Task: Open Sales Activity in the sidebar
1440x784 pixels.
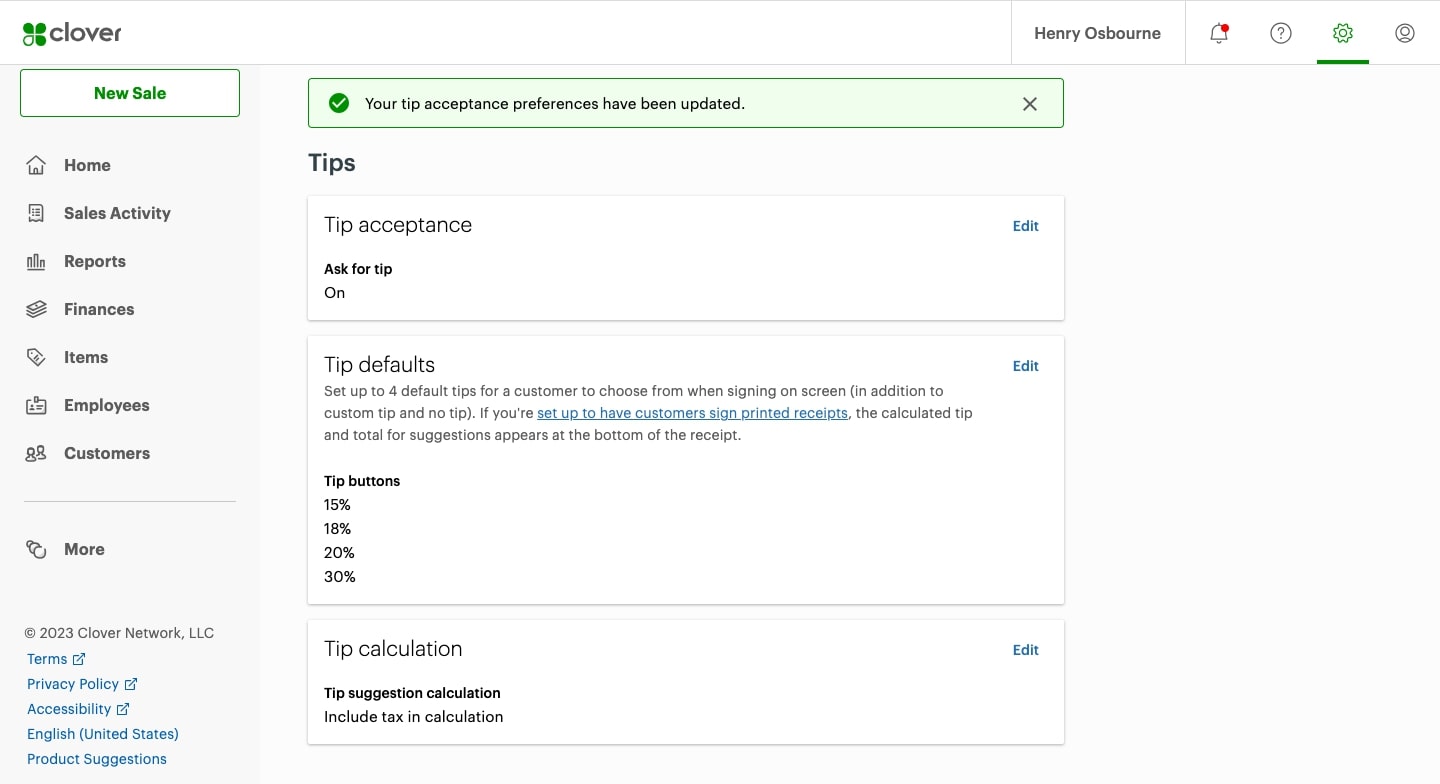Action: (x=117, y=213)
